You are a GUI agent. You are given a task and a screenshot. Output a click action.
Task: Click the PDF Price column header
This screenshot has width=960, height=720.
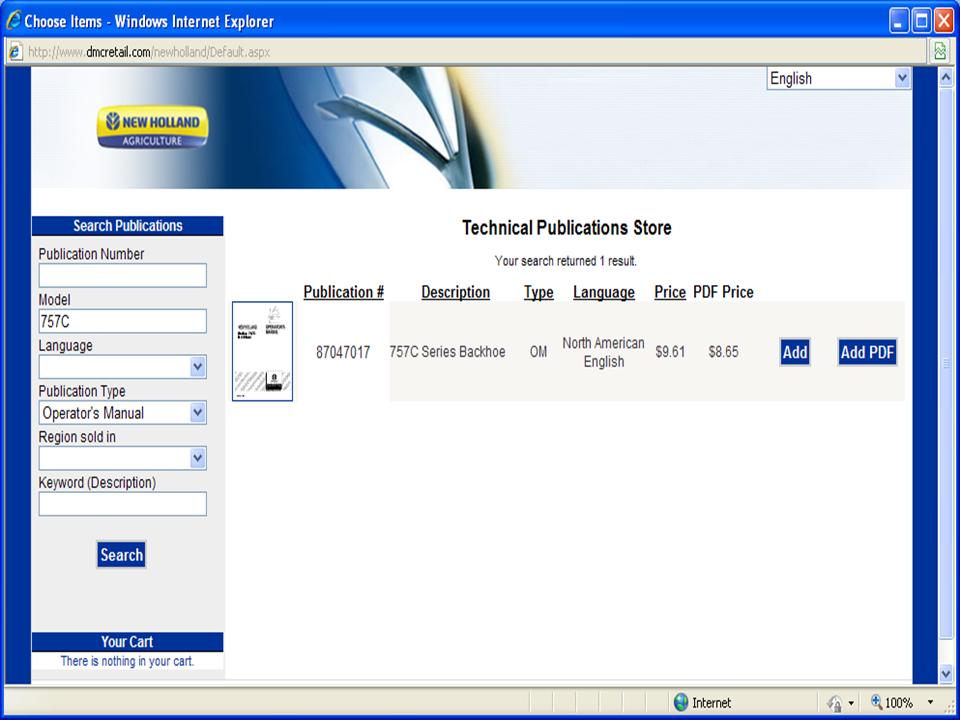[x=723, y=292]
